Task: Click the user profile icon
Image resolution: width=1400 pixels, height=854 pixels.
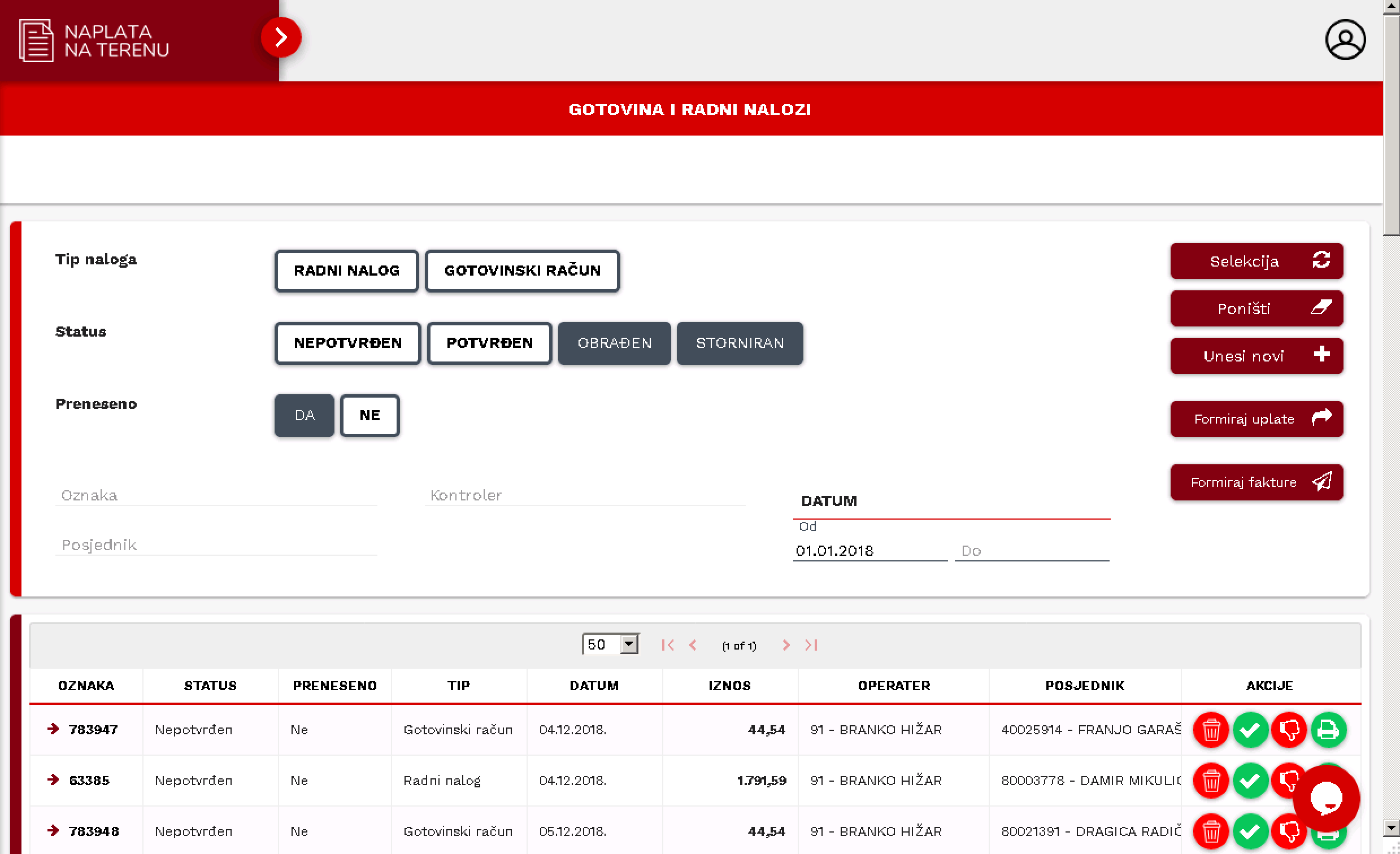Action: coord(1344,40)
